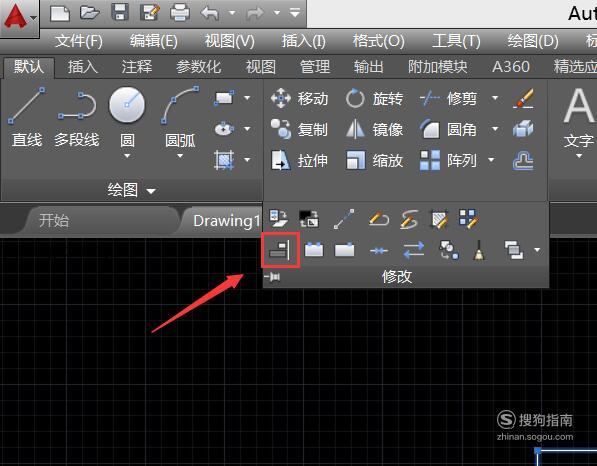Screen dimensions: 597x466
Task: Switch to the 输出 ribbon tab
Action: click(369, 67)
